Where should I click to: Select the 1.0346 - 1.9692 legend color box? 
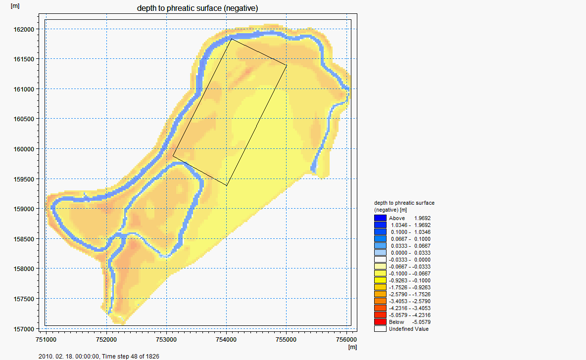[380, 225]
